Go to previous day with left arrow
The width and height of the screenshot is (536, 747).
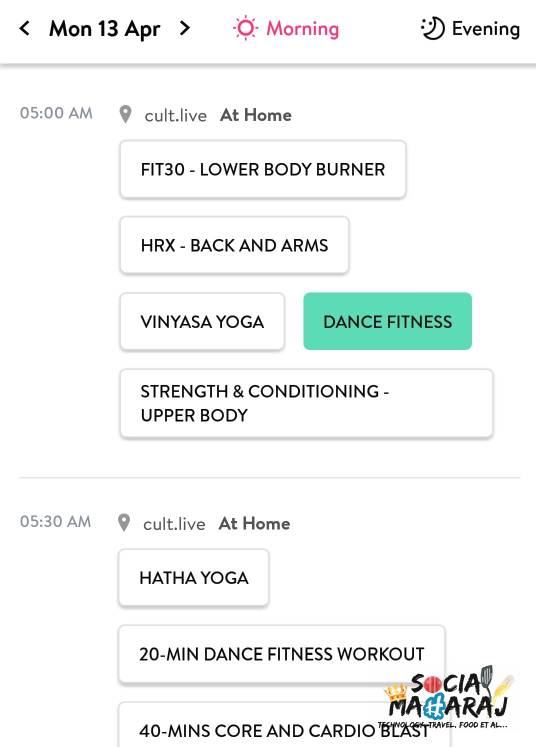click(x=24, y=28)
